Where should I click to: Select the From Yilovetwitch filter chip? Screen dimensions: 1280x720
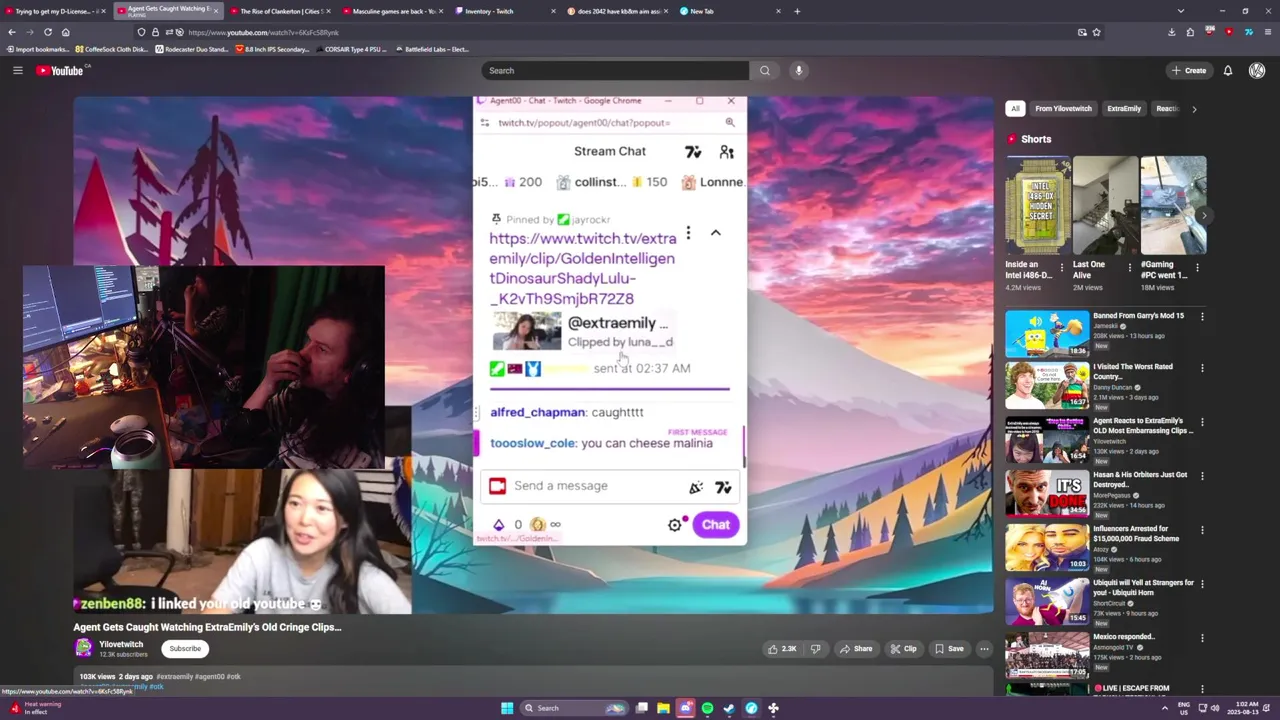(1063, 109)
